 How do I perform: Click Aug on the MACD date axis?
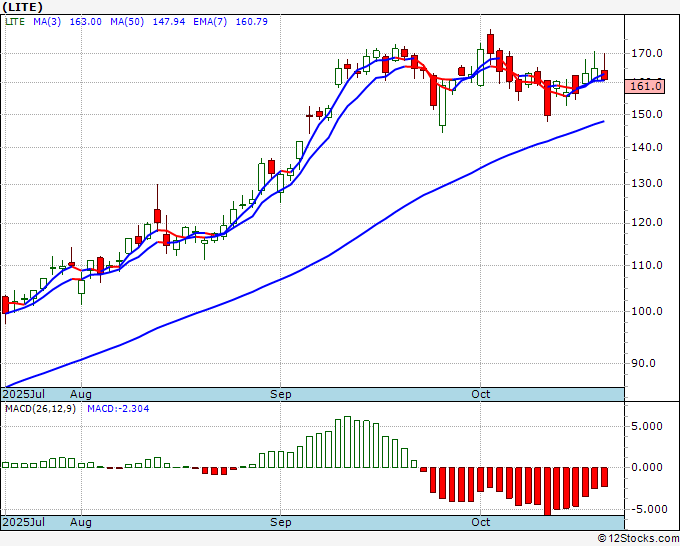(x=81, y=522)
